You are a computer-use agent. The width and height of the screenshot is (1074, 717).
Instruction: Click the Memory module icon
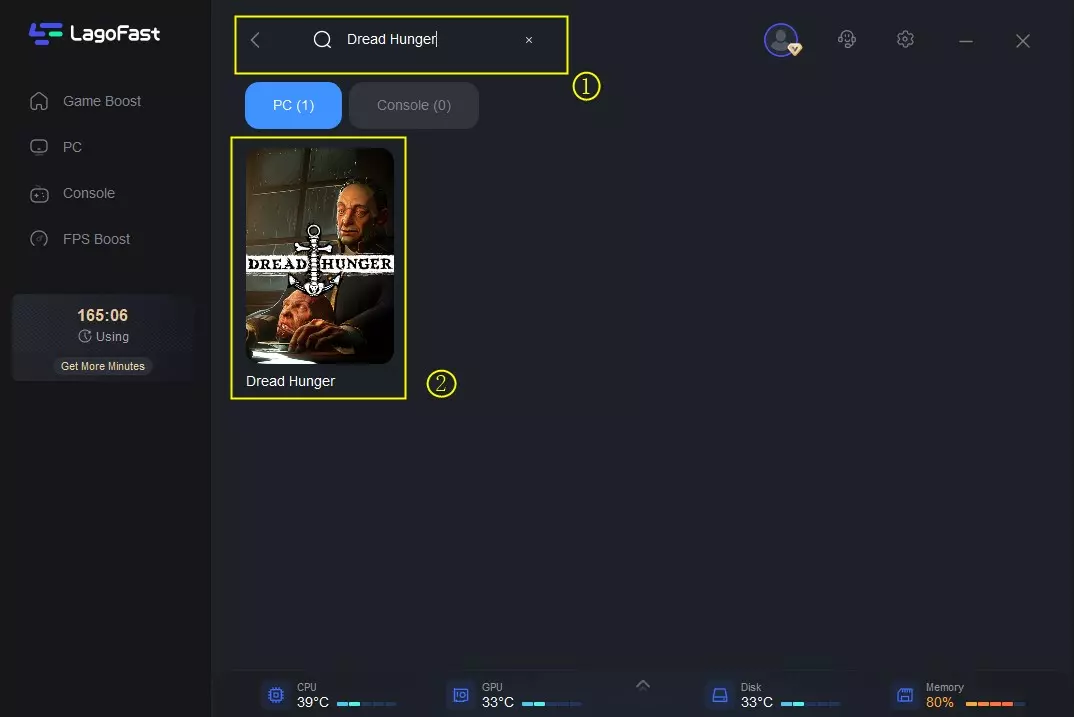tap(905, 695)
